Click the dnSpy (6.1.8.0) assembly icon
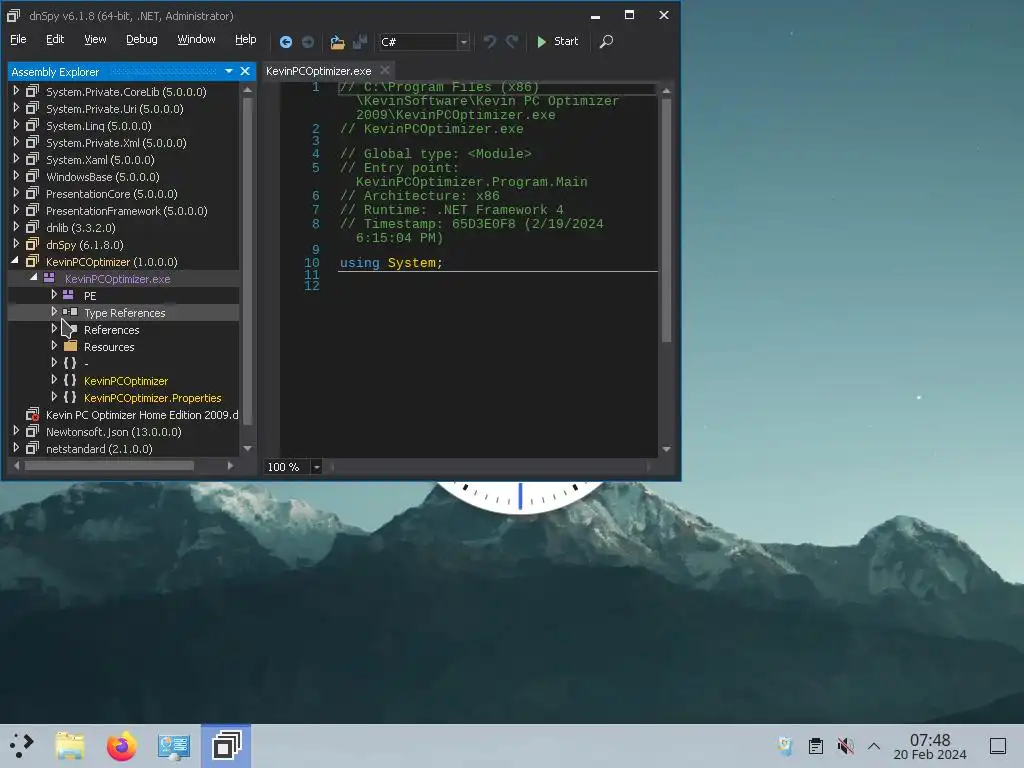 (x=32, y=244)
